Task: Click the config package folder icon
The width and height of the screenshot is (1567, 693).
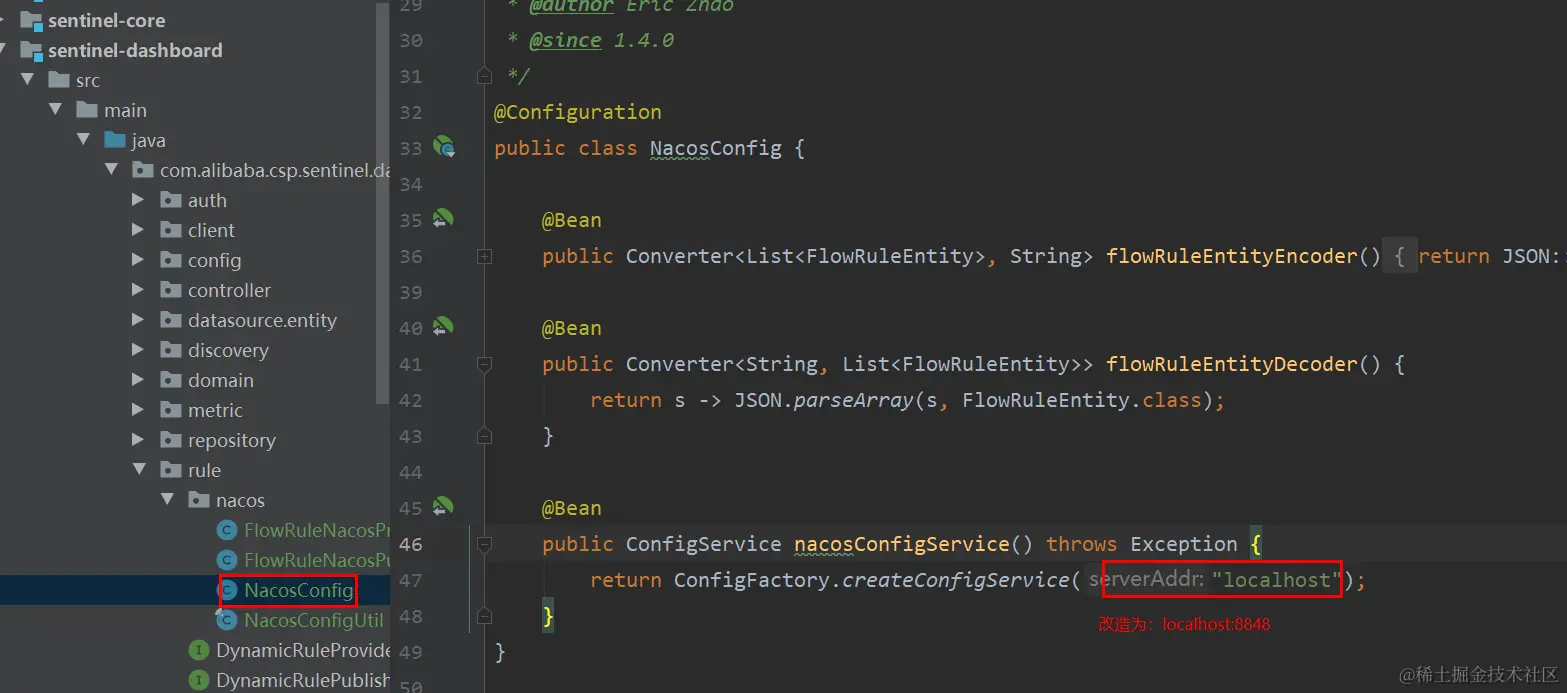Action: [171, 260]
